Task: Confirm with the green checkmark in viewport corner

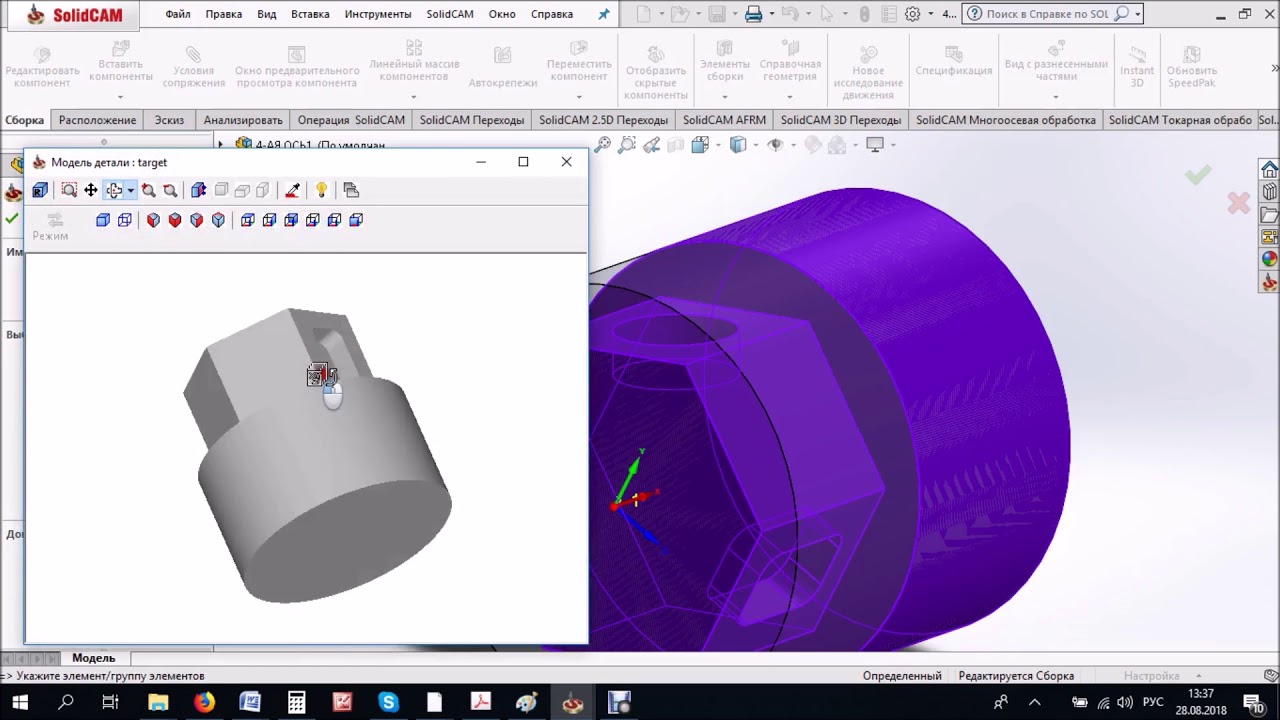Action: pyautogui.click(x=1198, y=176)
